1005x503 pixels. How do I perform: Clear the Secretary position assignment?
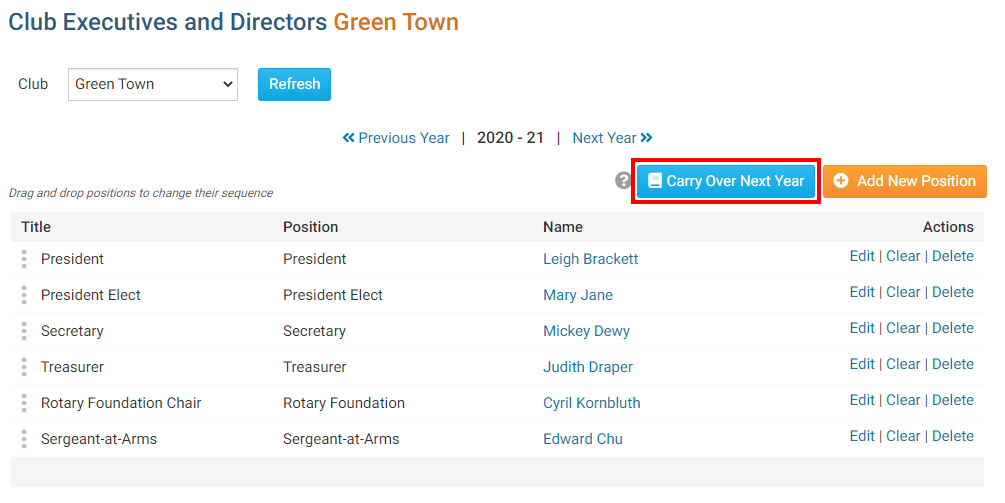(x=903, y=328)
